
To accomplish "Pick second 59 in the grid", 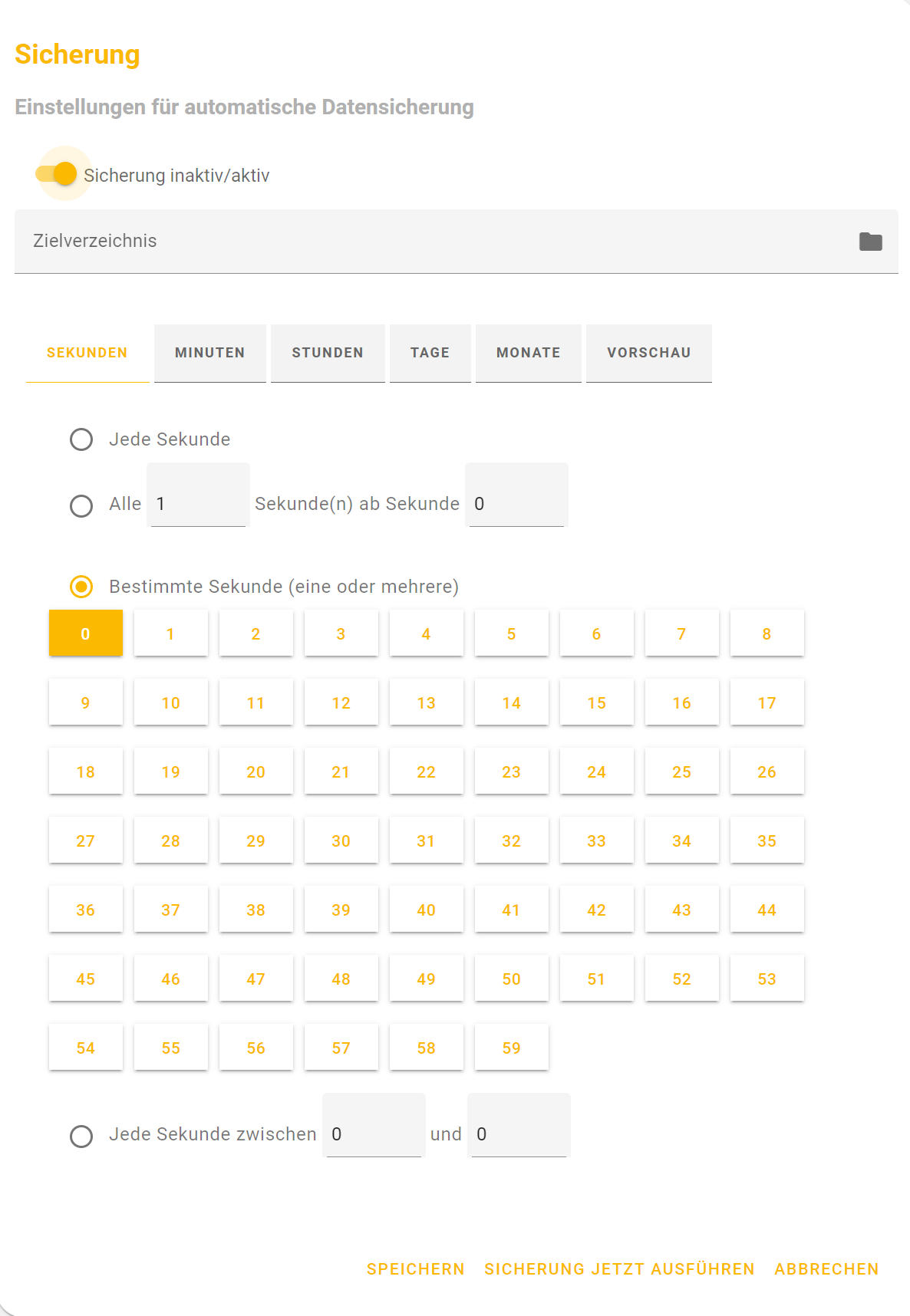I will [x=511, y=1048].
